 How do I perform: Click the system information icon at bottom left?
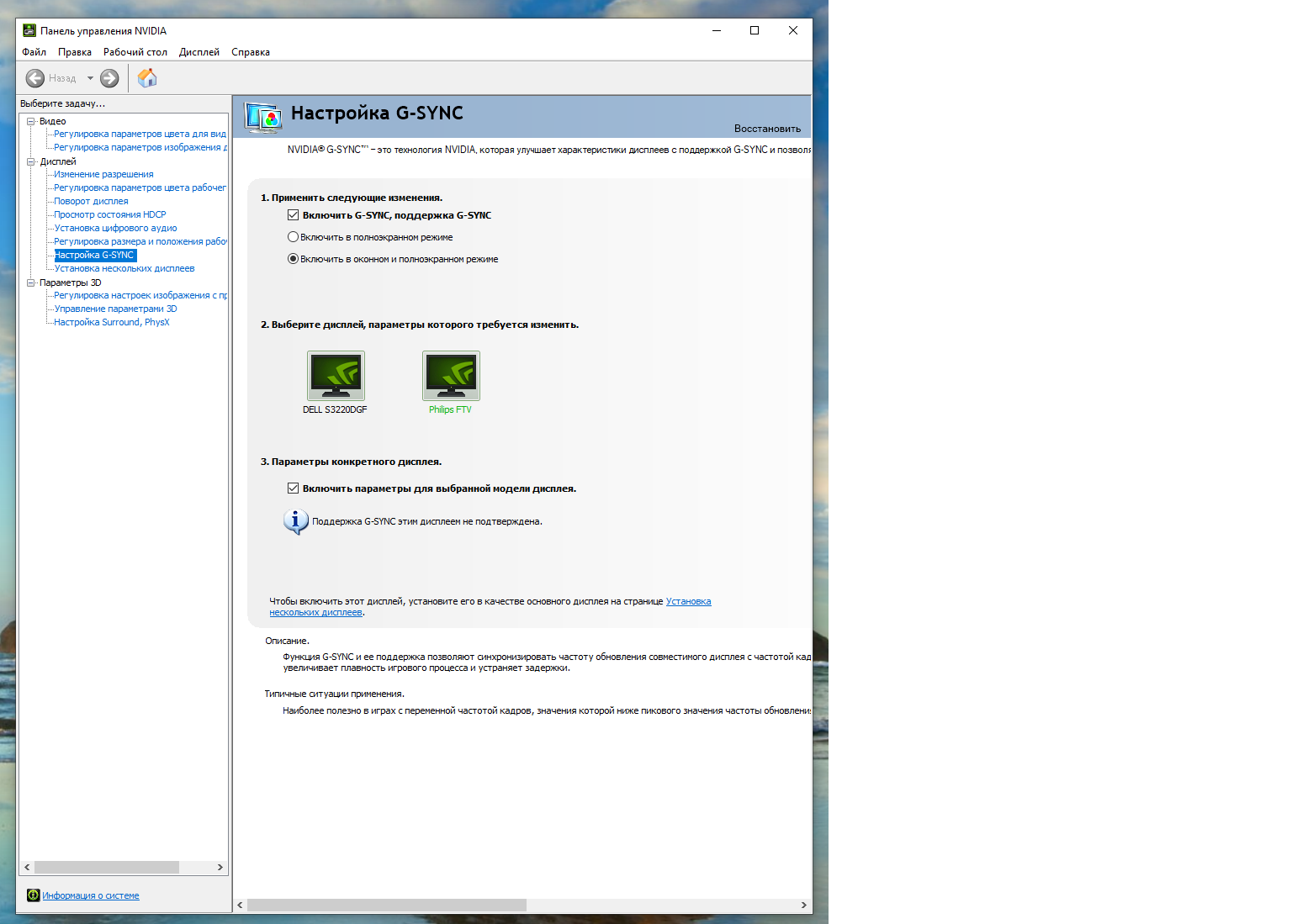pyautogui.click(x=34, y=895)
